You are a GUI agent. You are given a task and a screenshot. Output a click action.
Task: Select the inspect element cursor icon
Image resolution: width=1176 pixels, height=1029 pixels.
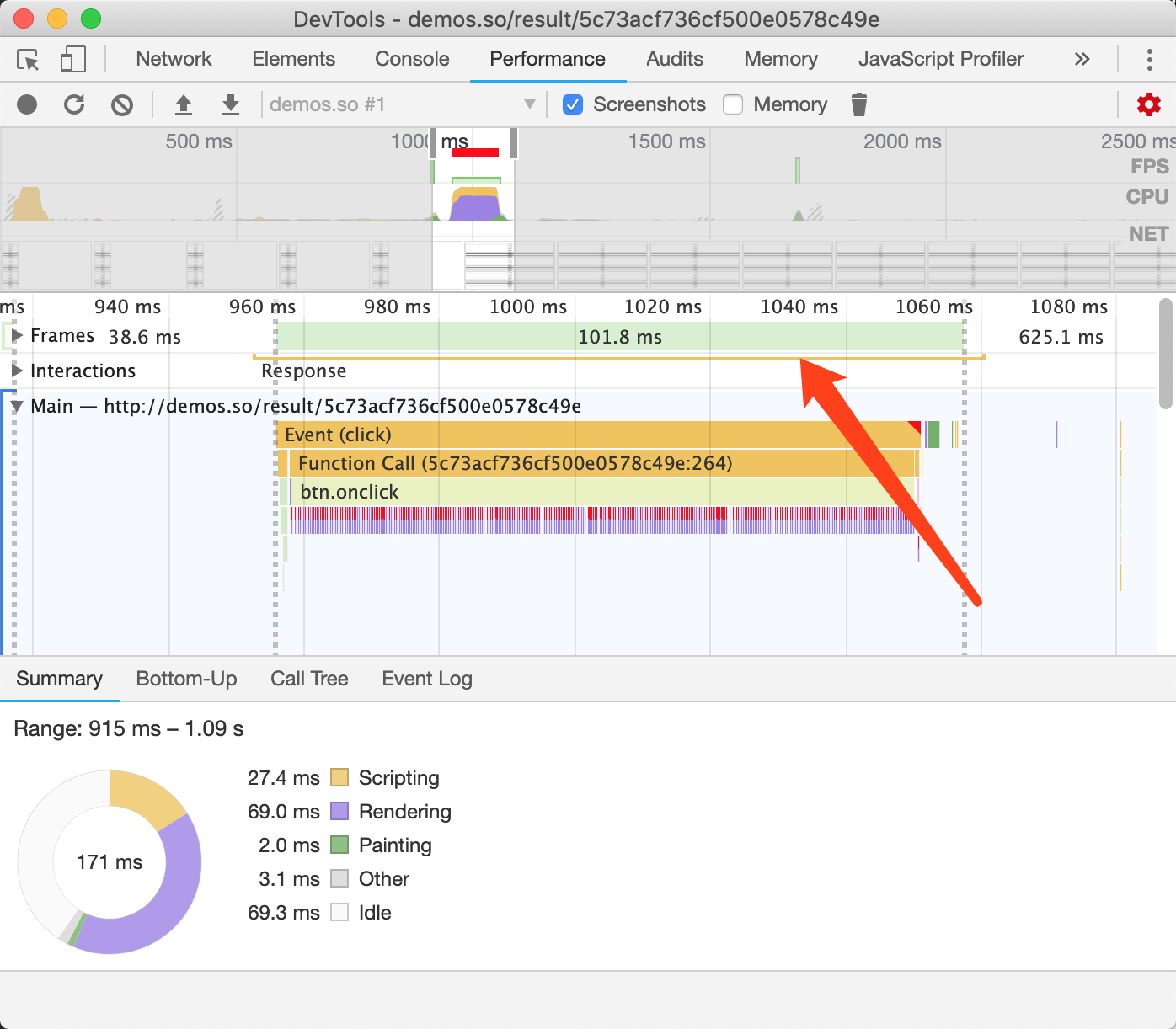[x=28, y=59]
